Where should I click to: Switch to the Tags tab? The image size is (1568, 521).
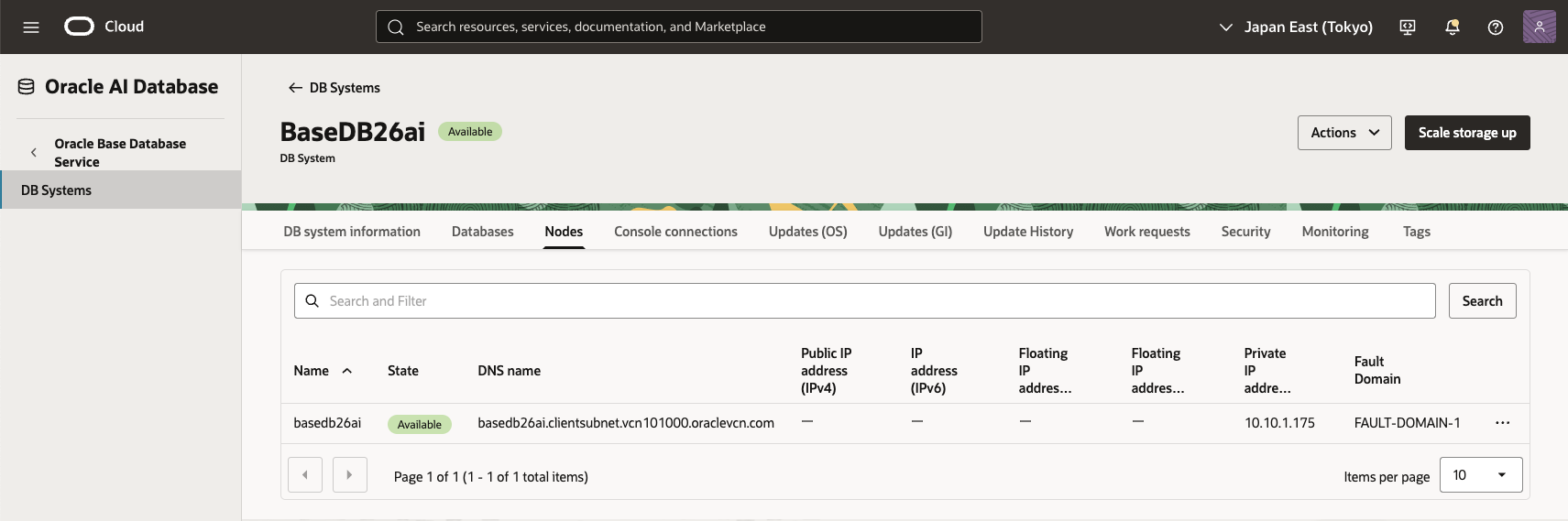tap(1417, 232)
